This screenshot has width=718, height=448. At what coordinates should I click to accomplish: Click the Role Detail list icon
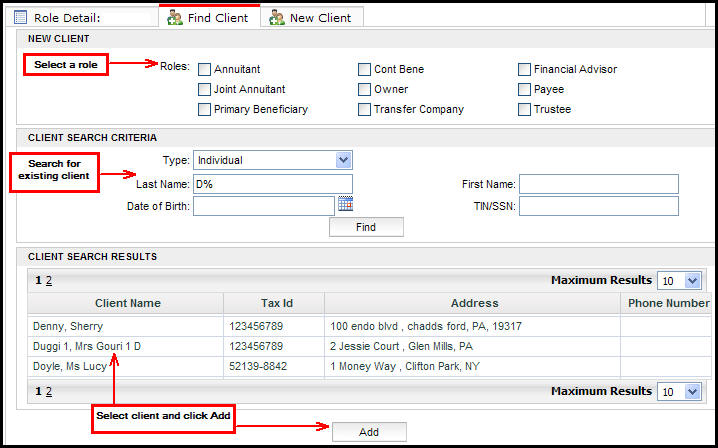21,18
